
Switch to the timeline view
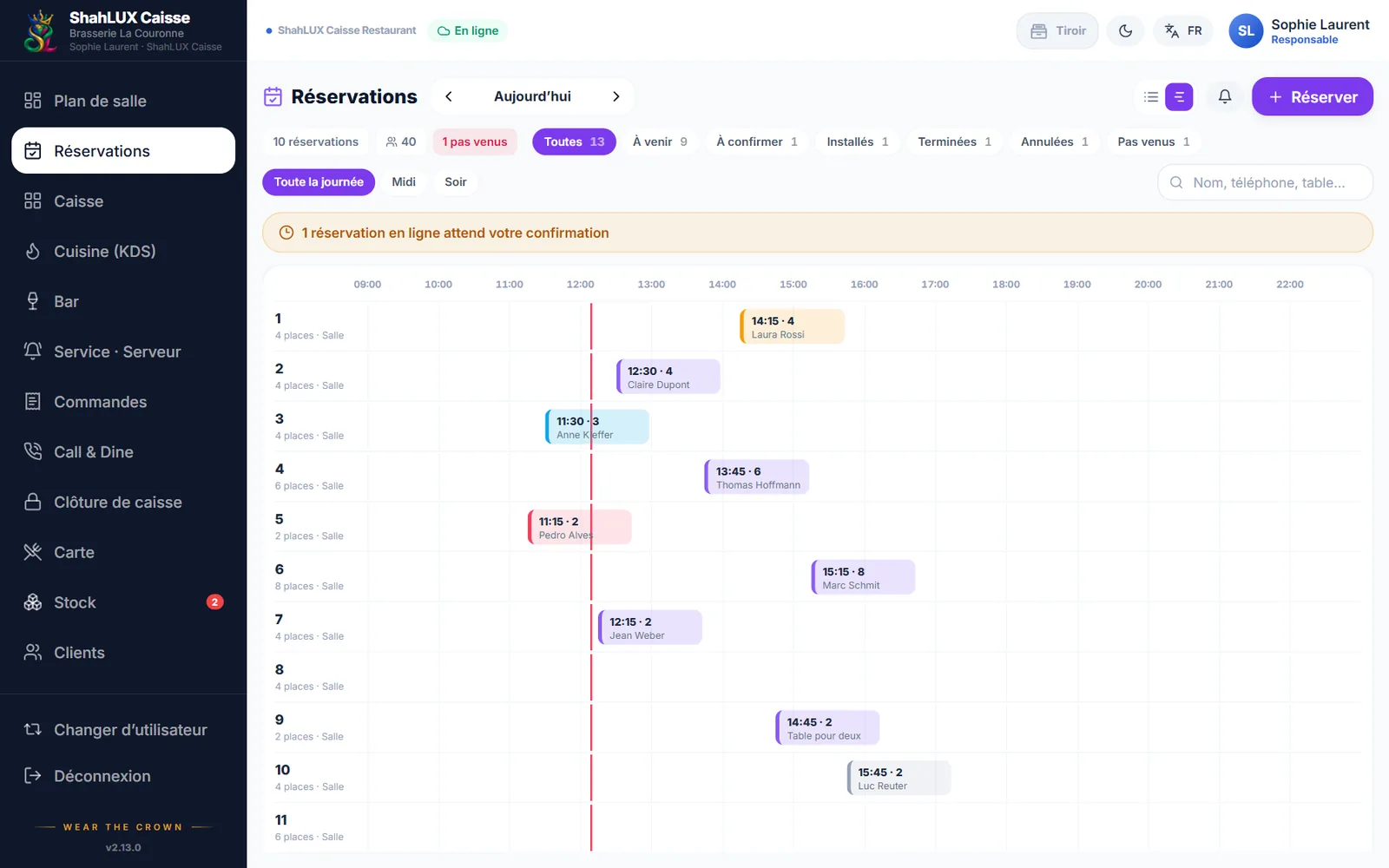[x=1179, y=97]
